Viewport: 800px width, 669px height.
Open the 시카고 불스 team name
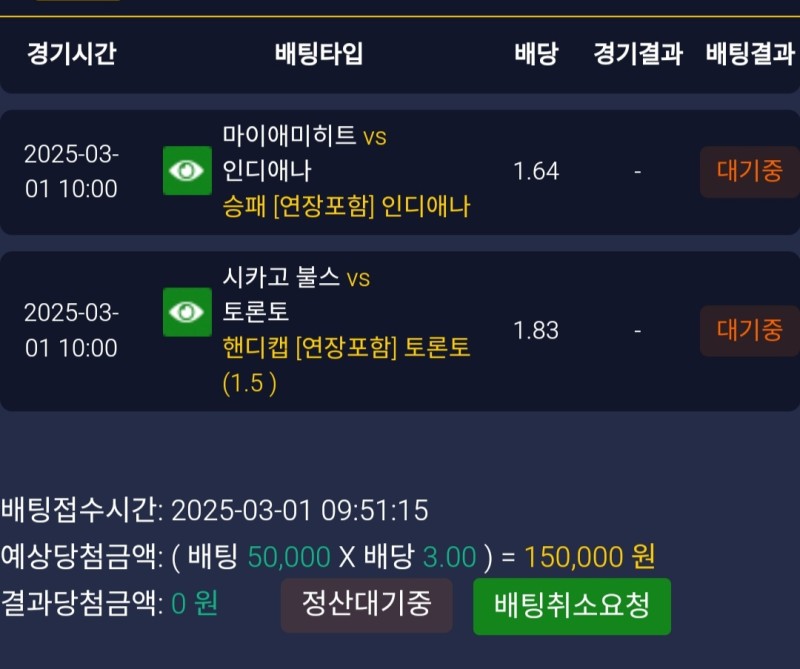click(281, 278)
